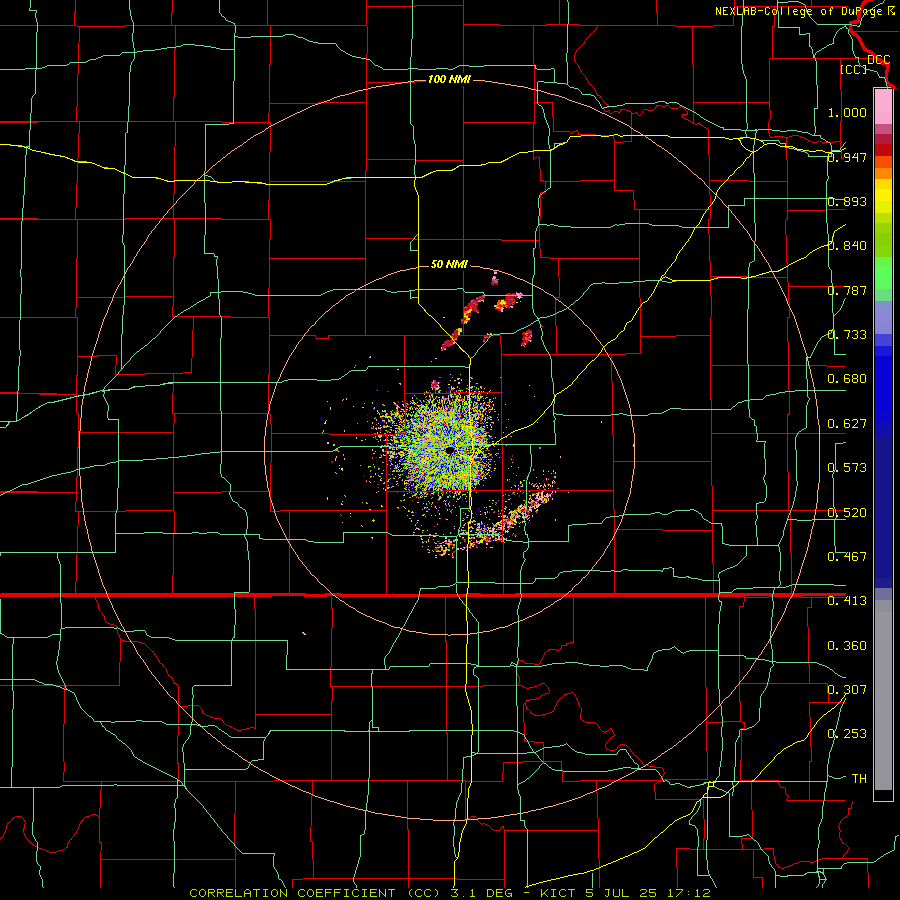Click the "100 NMI" range ring label
Viewport: 900px width, 900px height.
click(449, 79)
